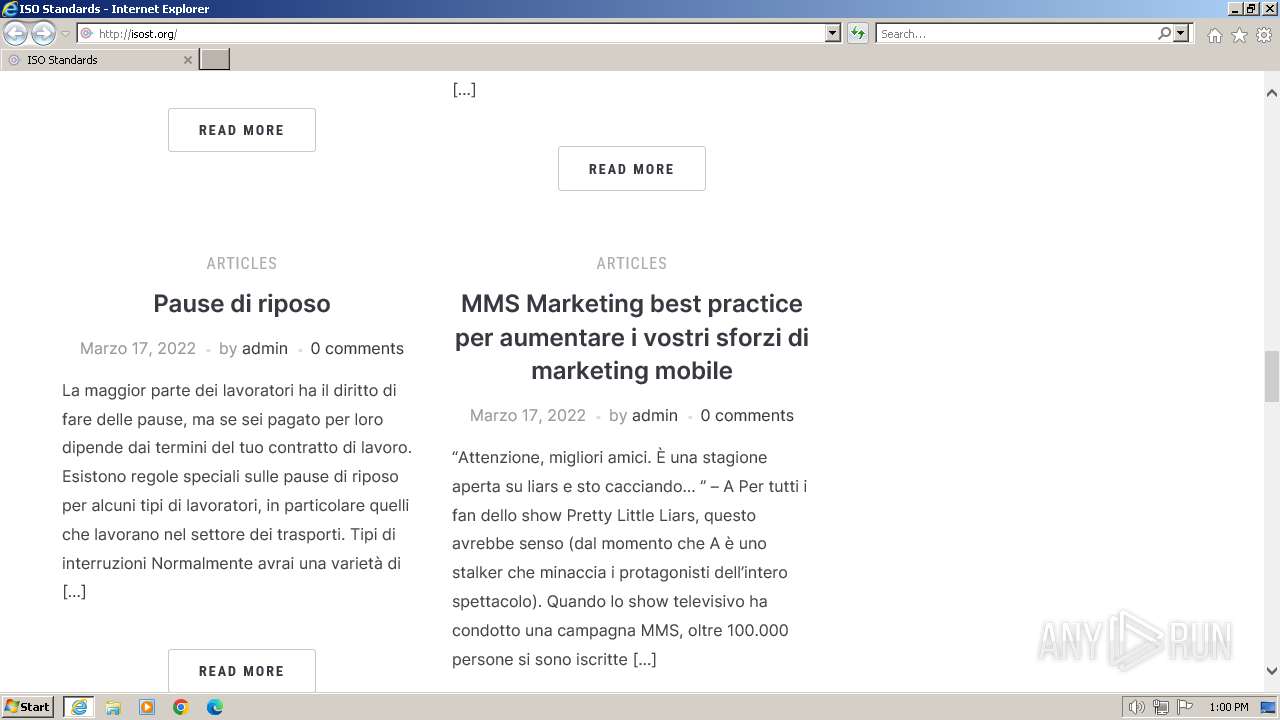The width and height of the screenshot is (1280, 720).
Task: Open the Home page icon
Action: [1214, 35]
